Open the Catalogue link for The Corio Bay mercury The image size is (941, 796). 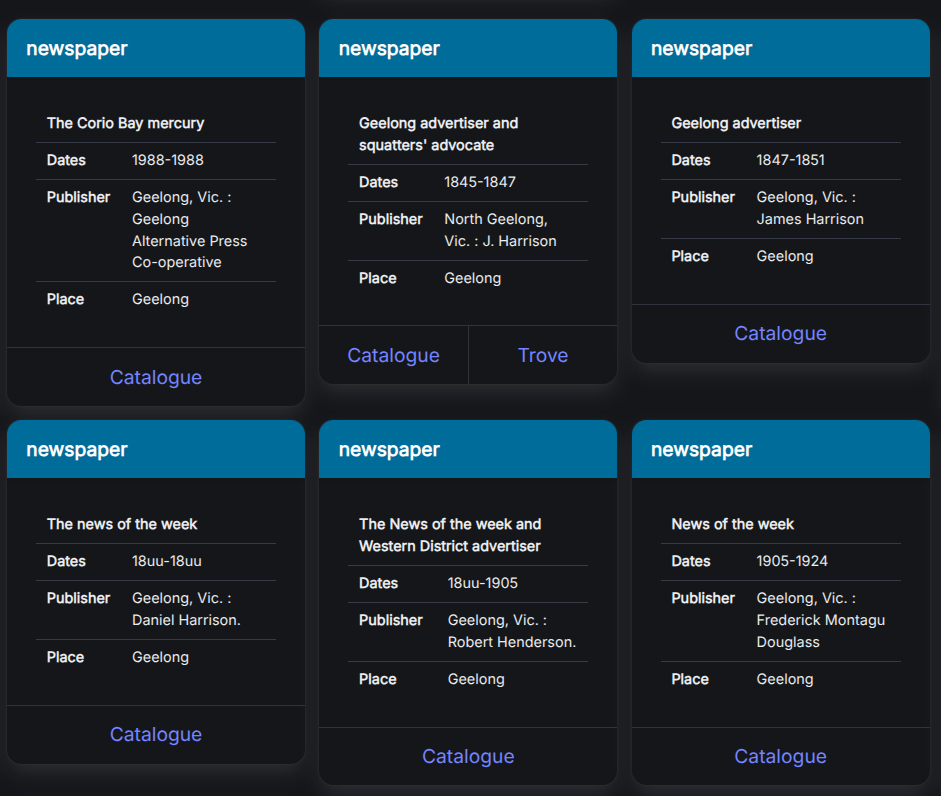tap(156, 377)
